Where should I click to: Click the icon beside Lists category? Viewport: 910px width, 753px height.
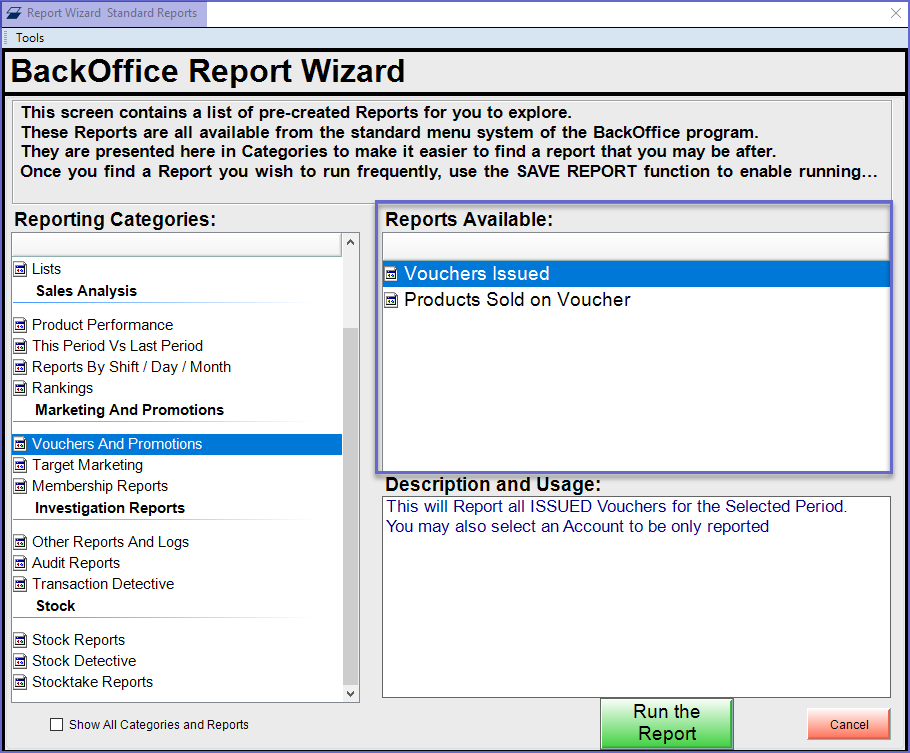tap(20, 269)
